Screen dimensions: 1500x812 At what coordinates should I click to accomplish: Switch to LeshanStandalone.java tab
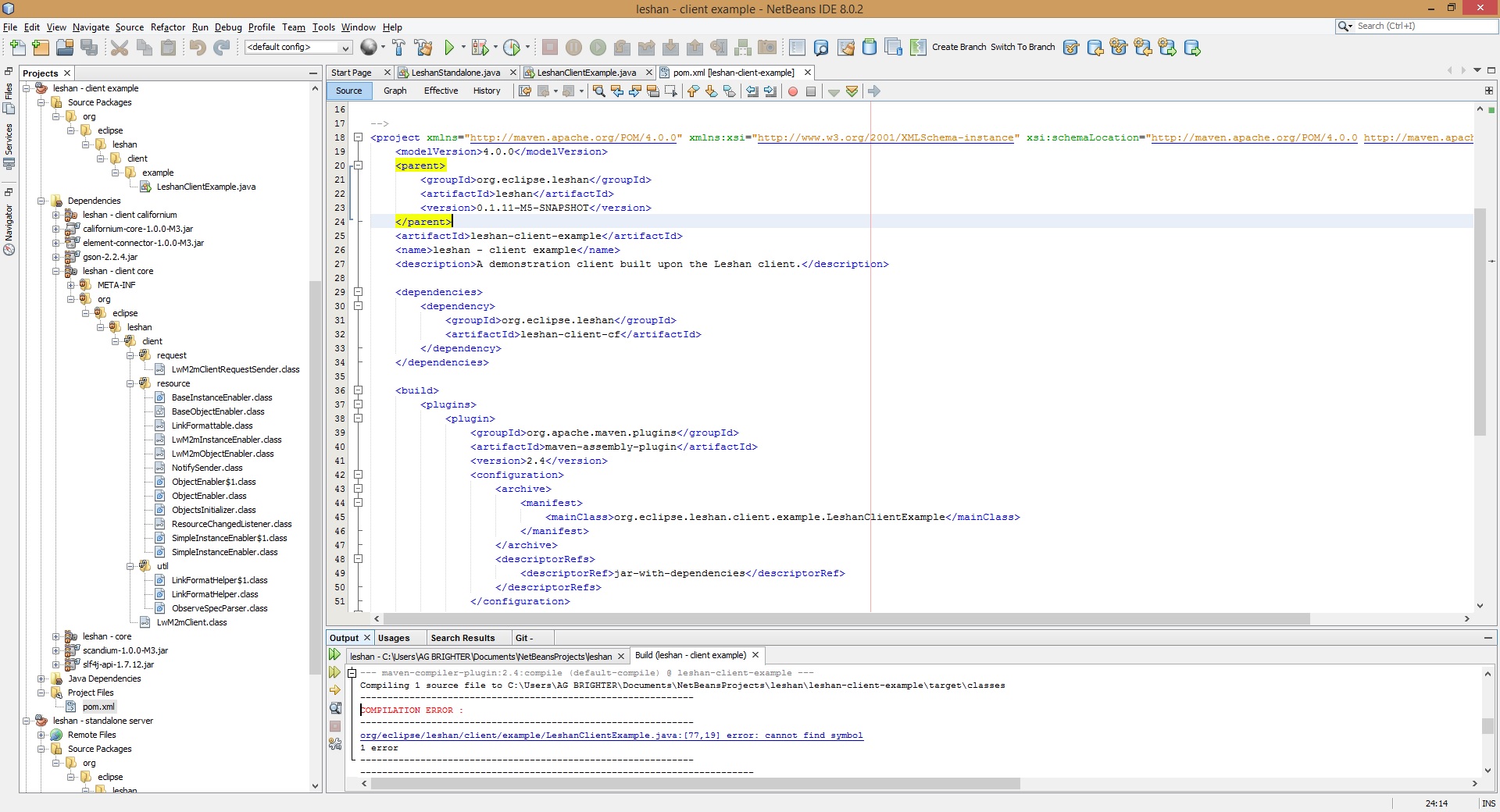pos(455,73)
